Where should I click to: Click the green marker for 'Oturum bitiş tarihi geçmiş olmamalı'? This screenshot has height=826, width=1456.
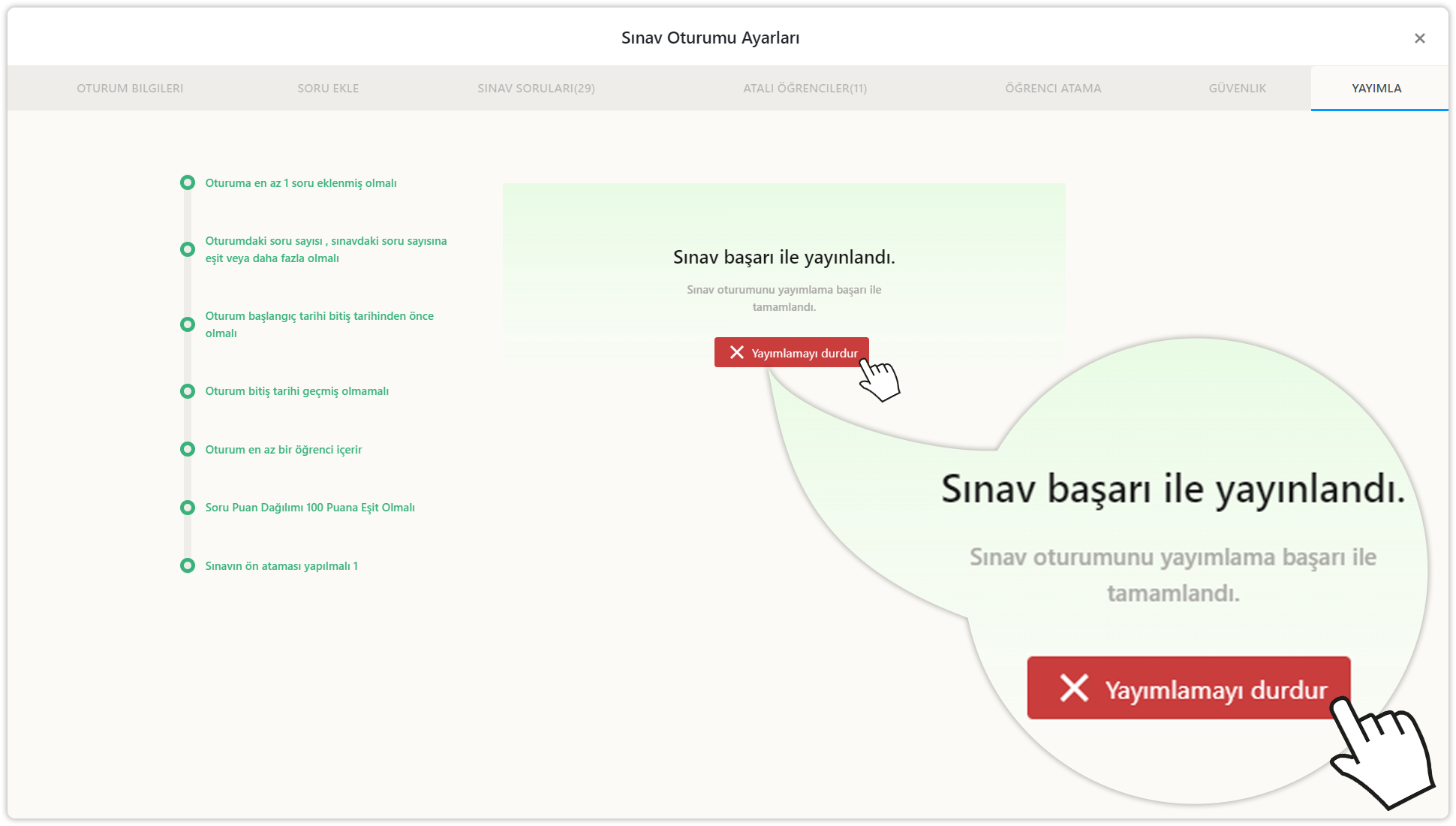pyautogui.click(x=188, y=391)
